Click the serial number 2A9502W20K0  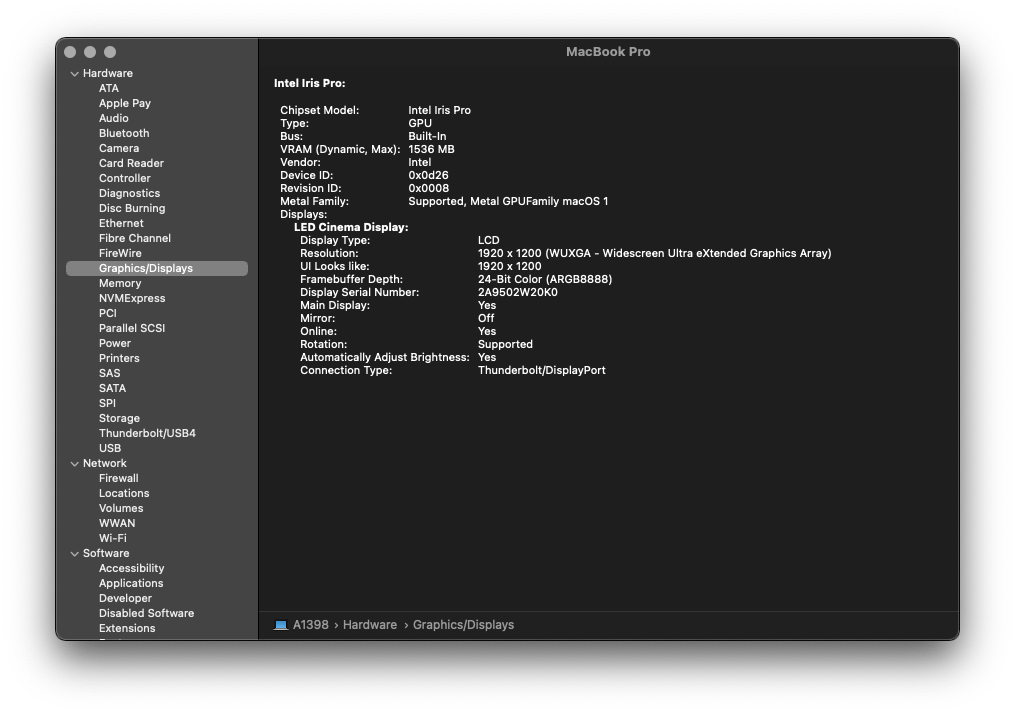pyautogui.click(x=517, y=292)
